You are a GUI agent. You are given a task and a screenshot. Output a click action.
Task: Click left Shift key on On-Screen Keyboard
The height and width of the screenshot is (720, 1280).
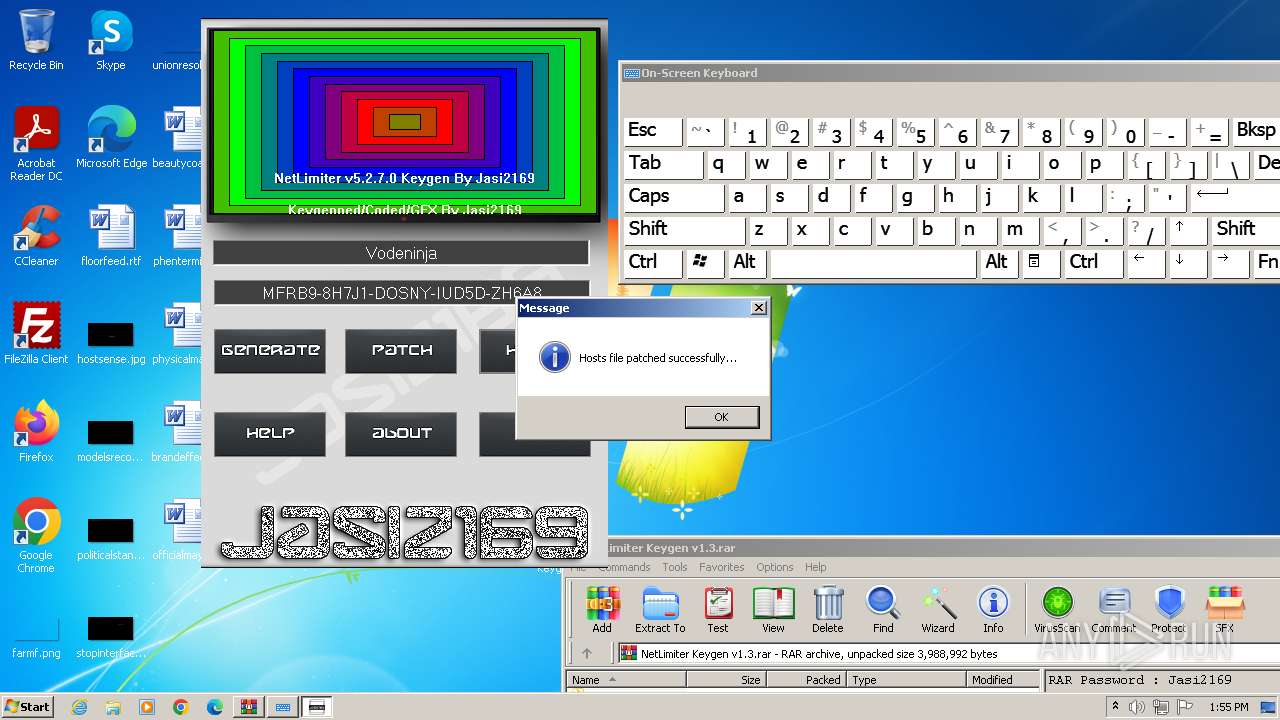coord(685,229)
